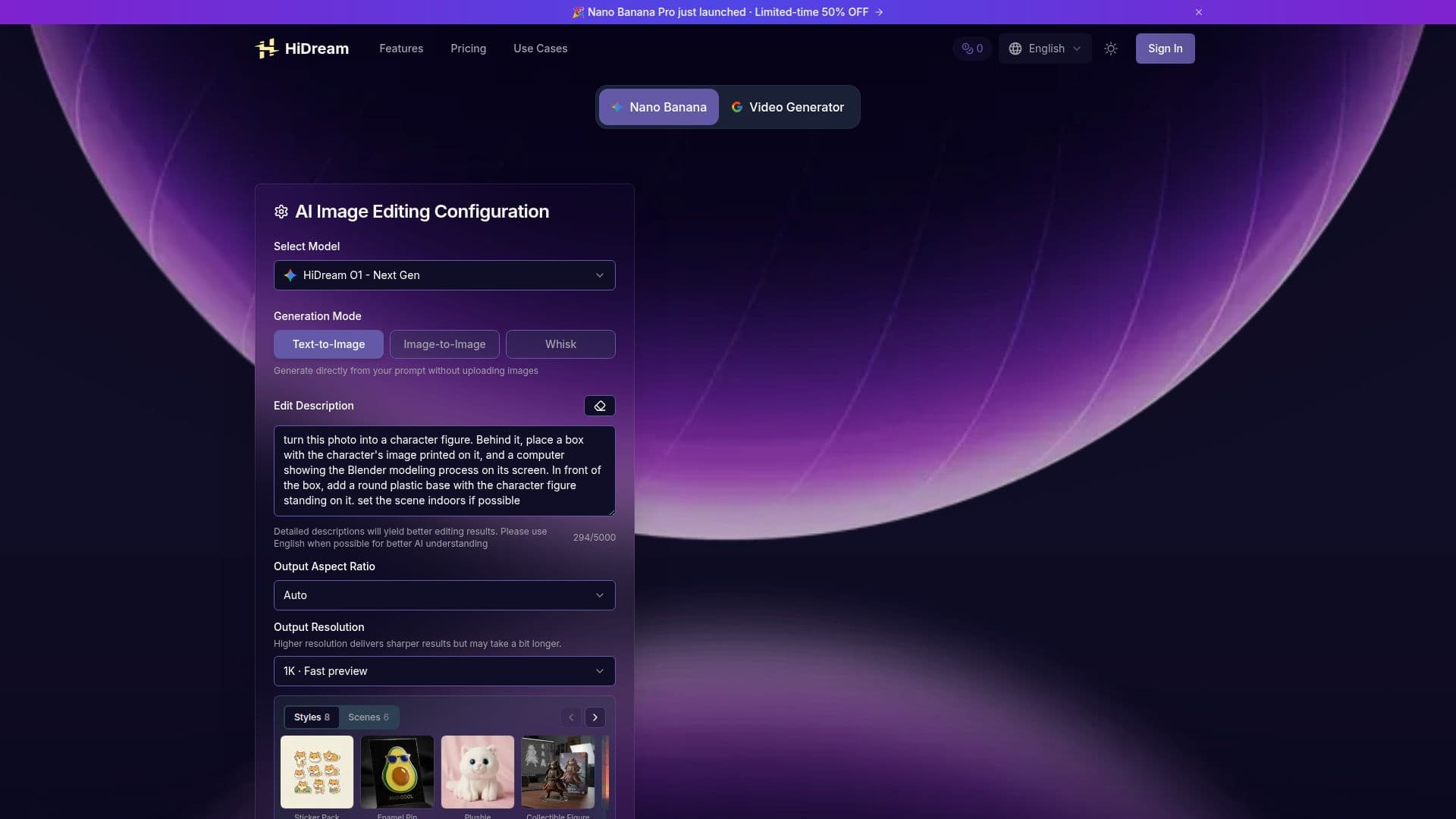1456x819 pixels.
Task: Go to the Pricing page
Action: 469,49
